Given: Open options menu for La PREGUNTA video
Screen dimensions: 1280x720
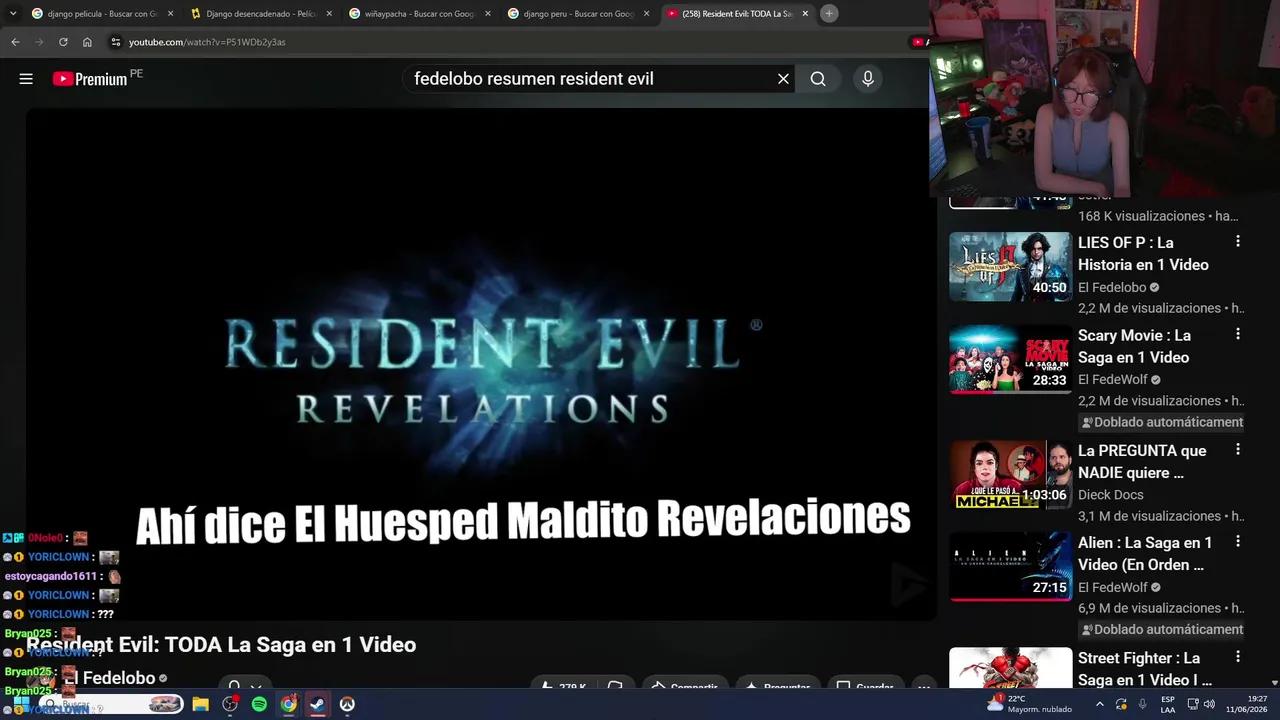Looking at the screenshot, I should click(x=1238, y=450).
